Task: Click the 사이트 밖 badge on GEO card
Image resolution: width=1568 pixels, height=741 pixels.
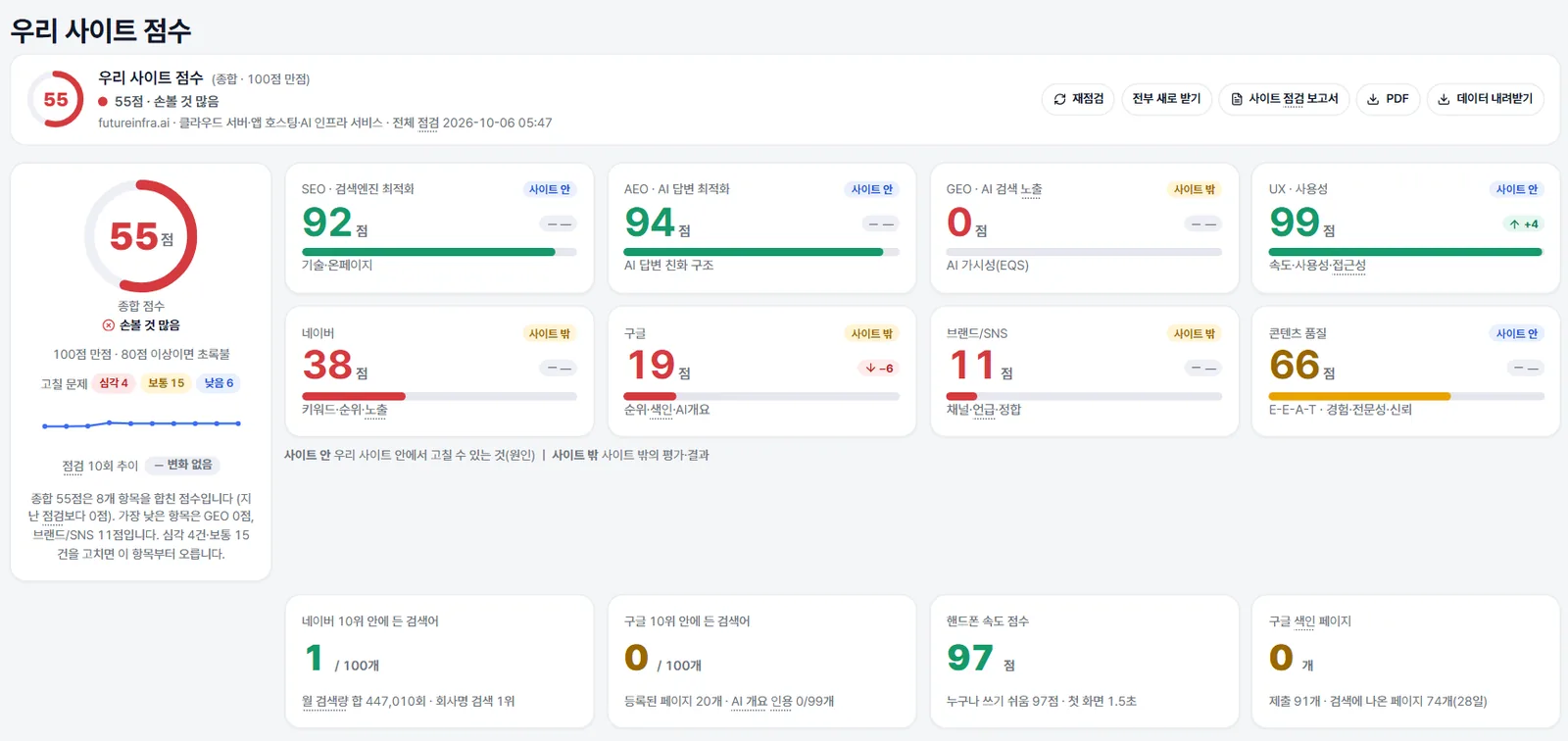Action: point(1195,189)
